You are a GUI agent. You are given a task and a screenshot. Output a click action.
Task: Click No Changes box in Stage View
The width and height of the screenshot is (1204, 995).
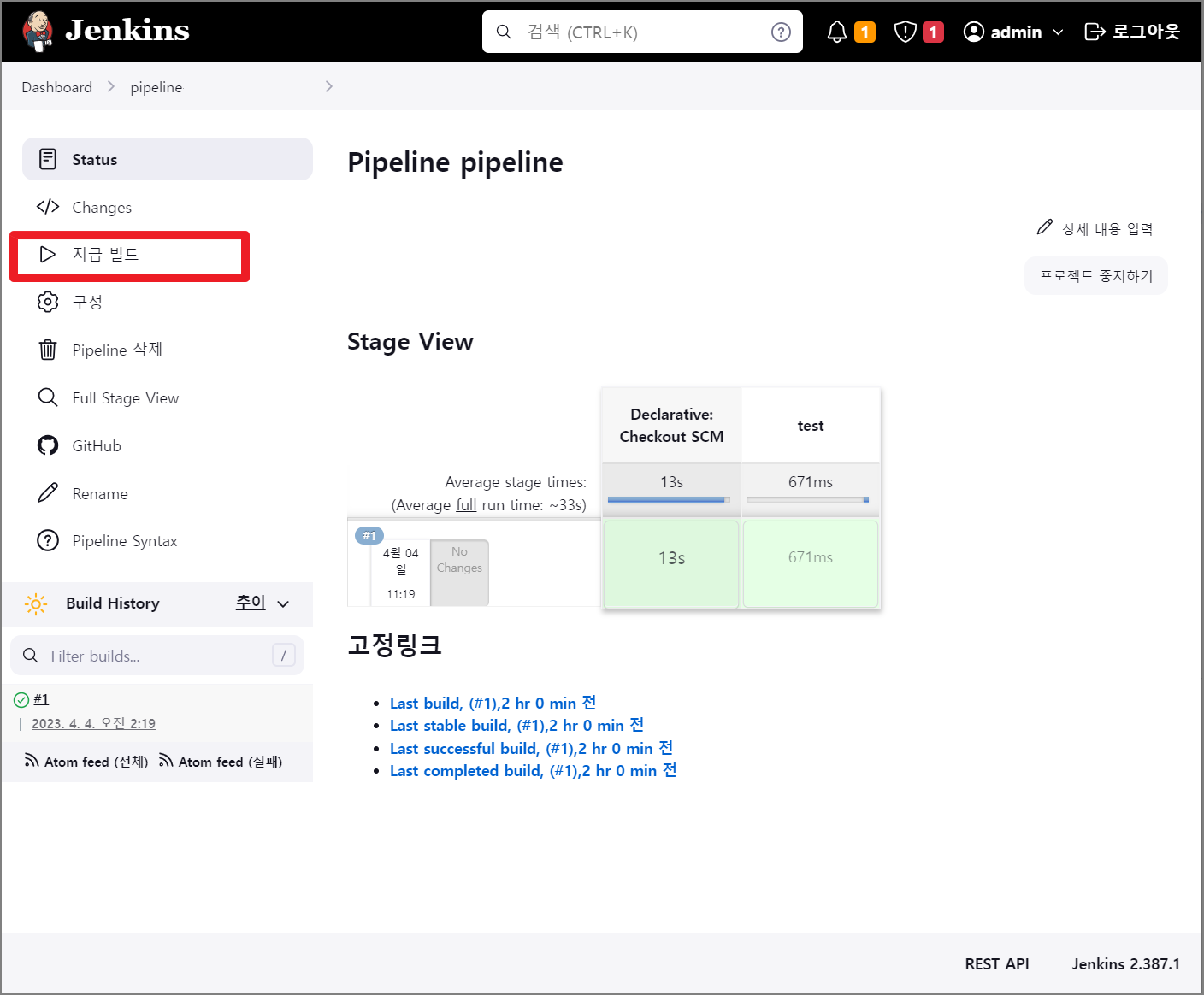click(x=459, y=573)
